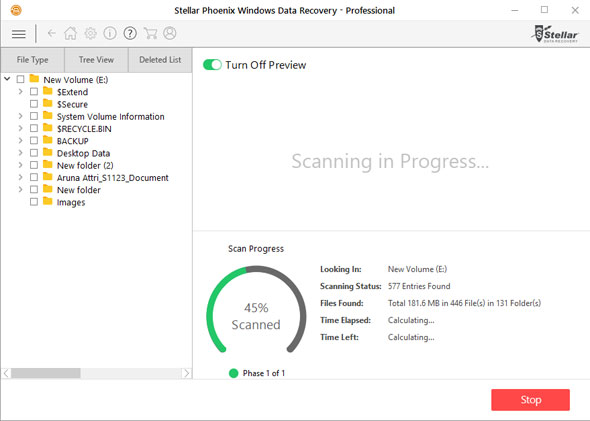
Task: Switch to the Deleted List tab
Action: point(160,60)
